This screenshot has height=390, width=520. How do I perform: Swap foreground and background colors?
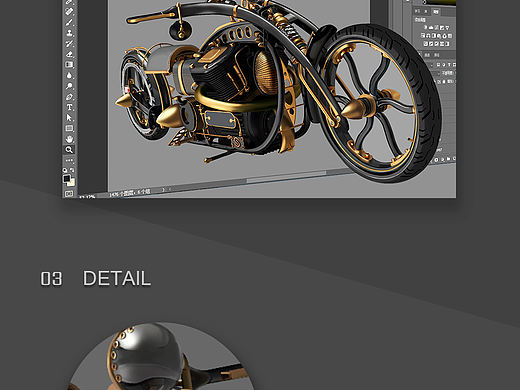point(72,170)
